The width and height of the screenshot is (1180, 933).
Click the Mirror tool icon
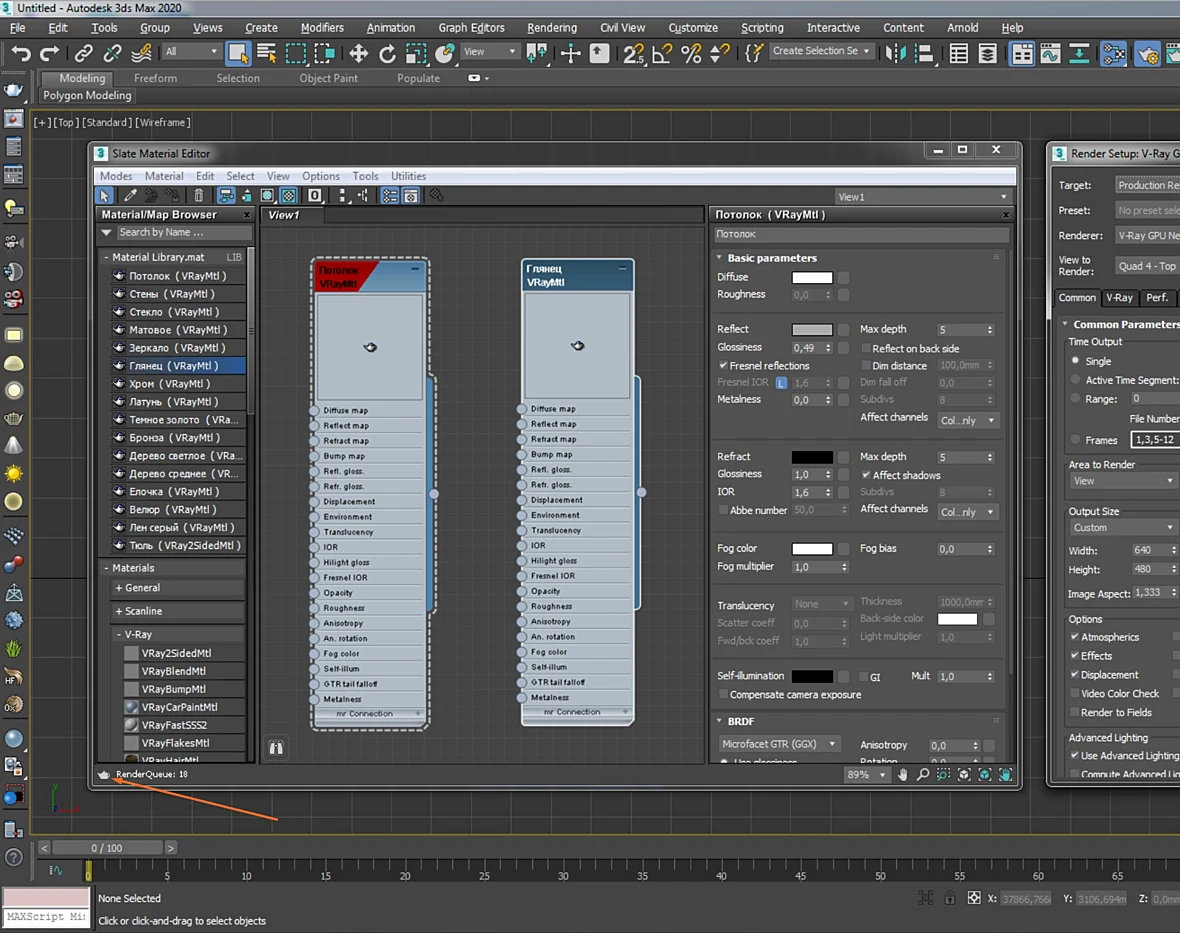click(896, 53)
